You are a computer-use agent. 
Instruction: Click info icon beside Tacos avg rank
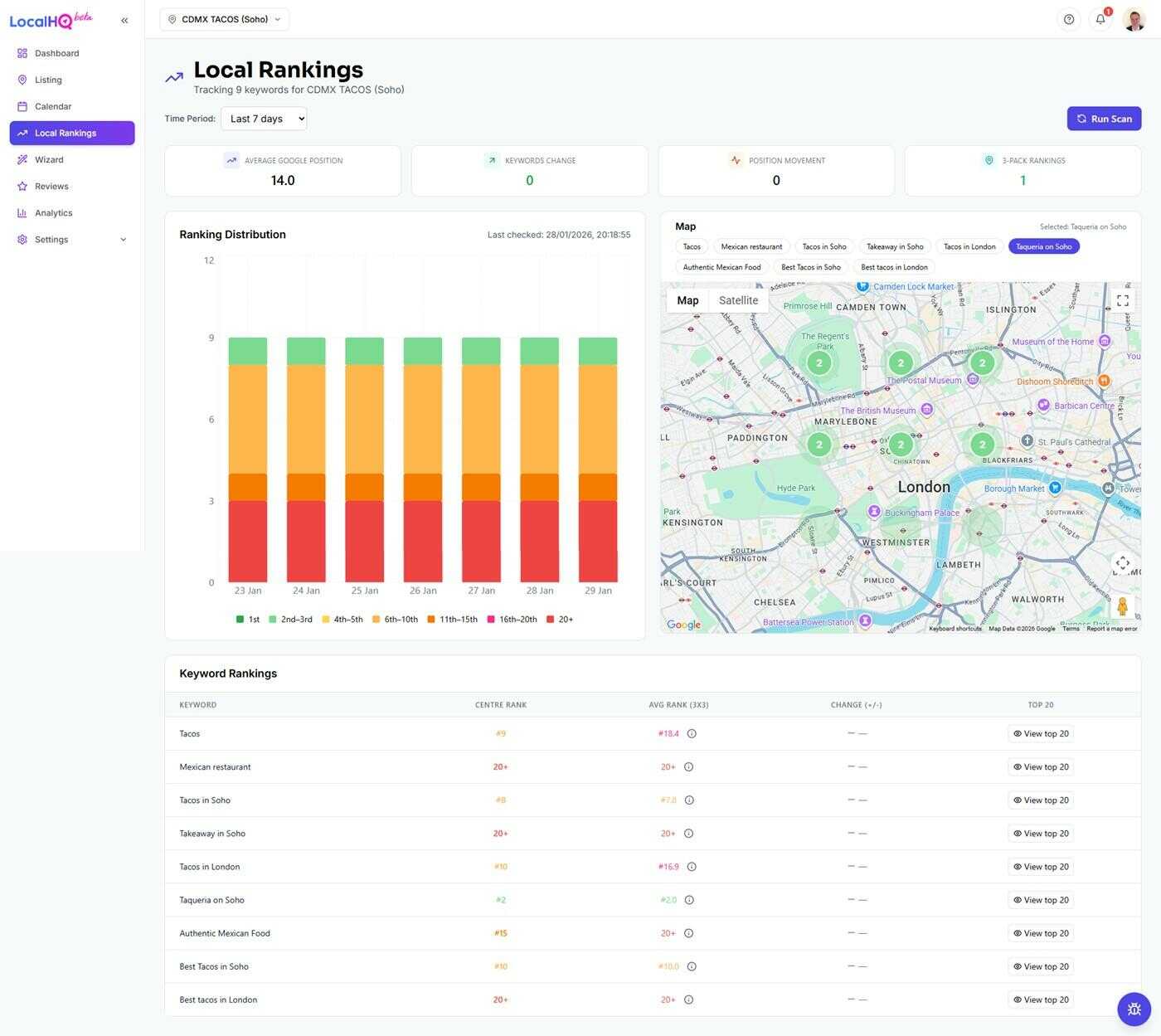[692, 733]
